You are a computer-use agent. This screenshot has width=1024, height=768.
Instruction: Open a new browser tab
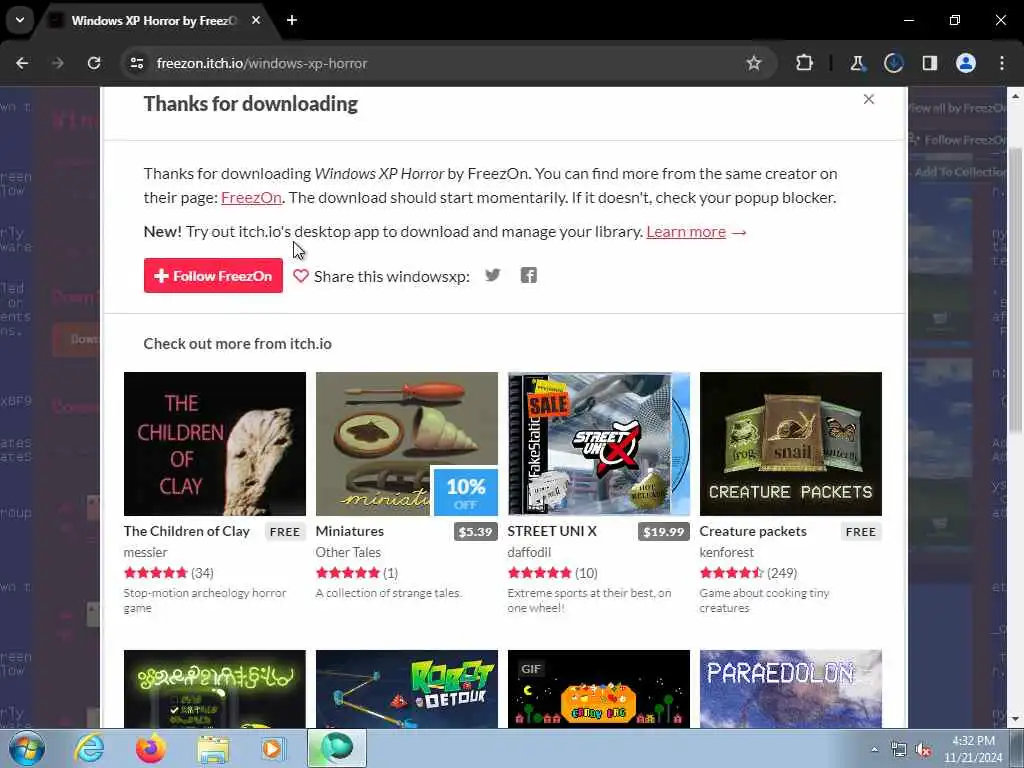292,20
